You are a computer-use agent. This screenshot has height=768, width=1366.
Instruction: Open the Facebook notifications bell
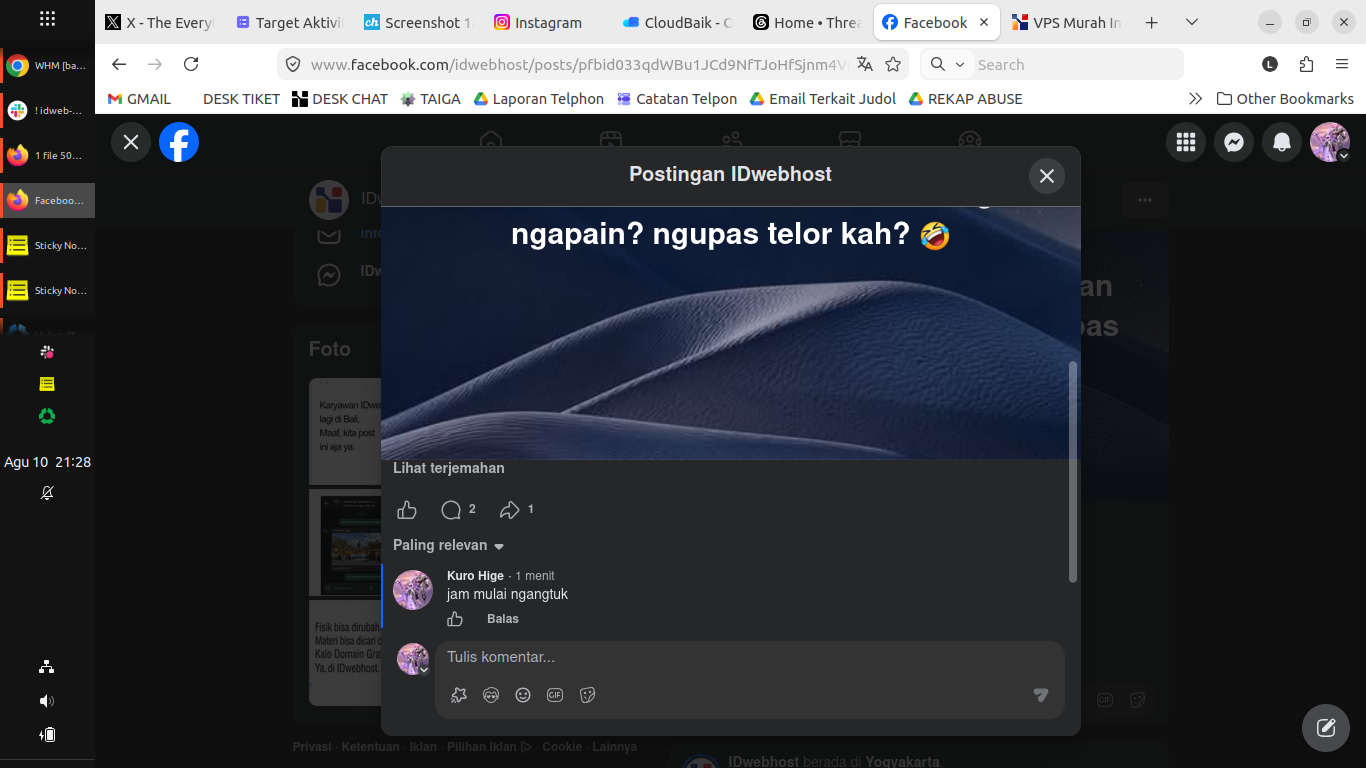[1282, 142]
